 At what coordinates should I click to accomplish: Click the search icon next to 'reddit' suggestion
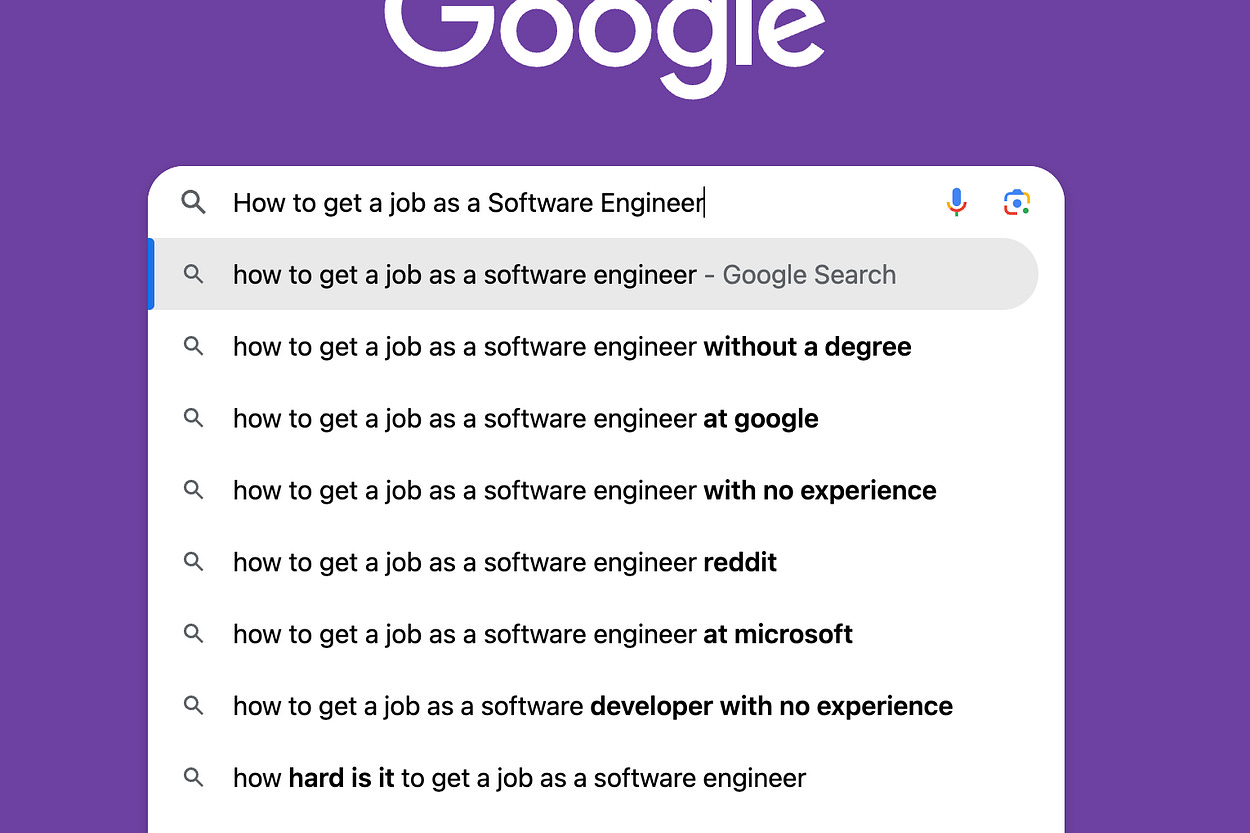point(193,562)
